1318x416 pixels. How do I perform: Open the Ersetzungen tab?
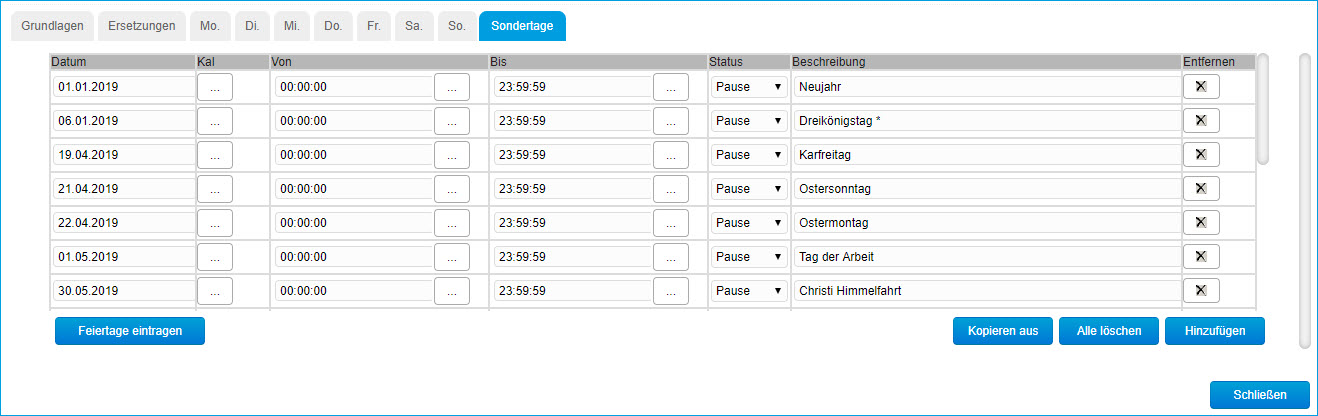tap(141, 26)
